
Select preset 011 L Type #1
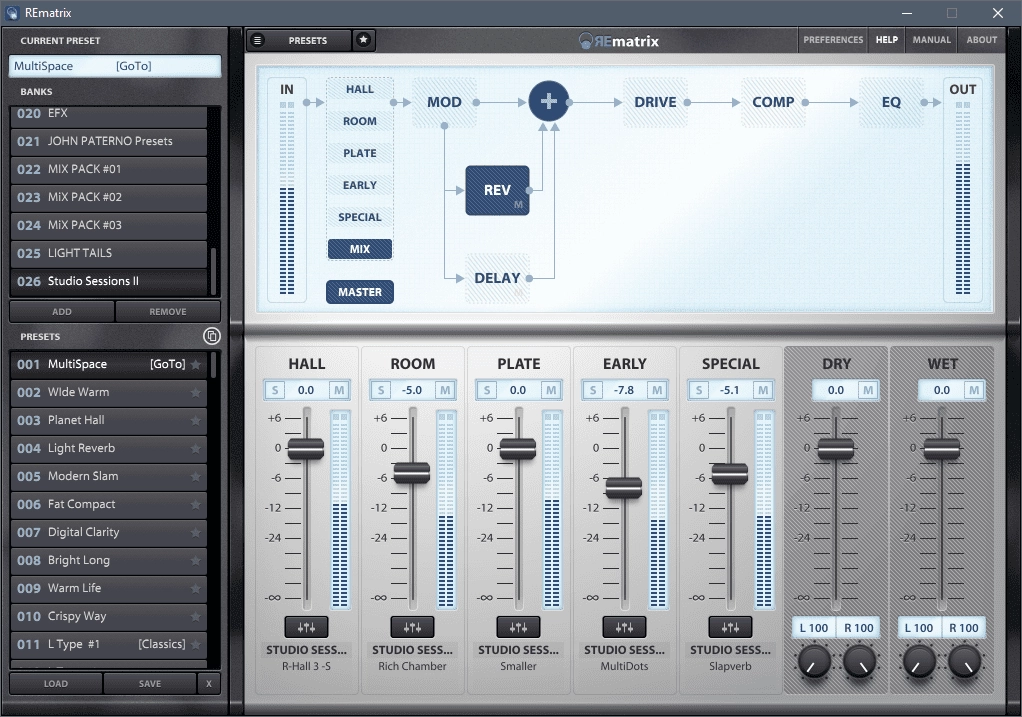(x=109, y=644)
